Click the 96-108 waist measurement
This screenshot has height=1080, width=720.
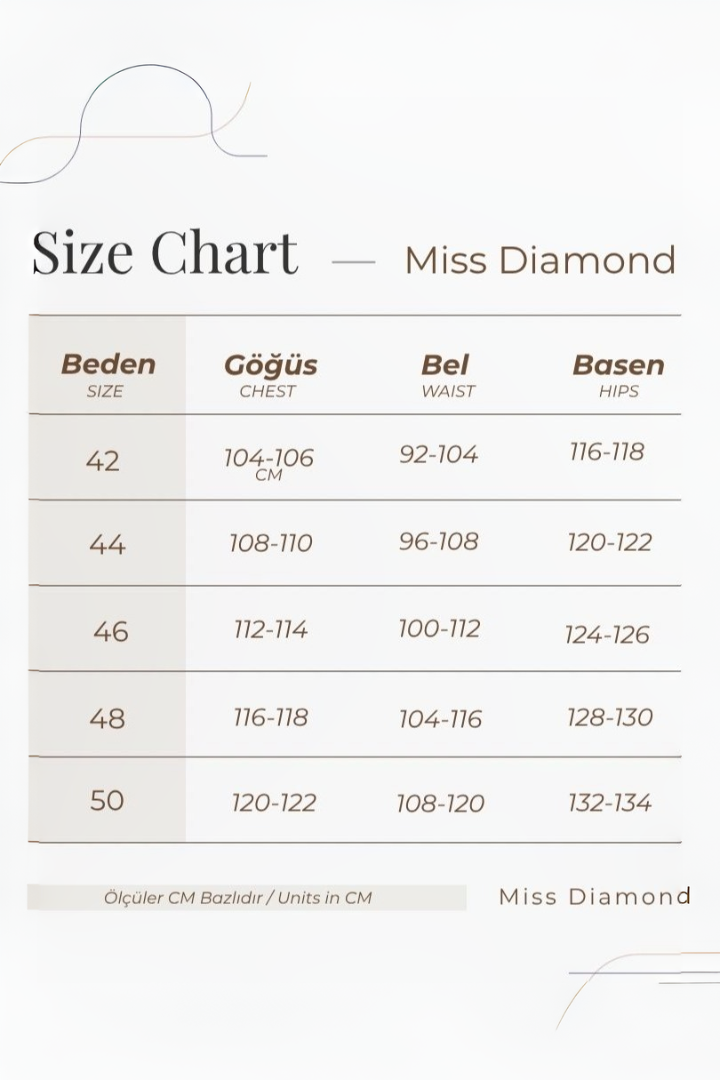point(439,542)
